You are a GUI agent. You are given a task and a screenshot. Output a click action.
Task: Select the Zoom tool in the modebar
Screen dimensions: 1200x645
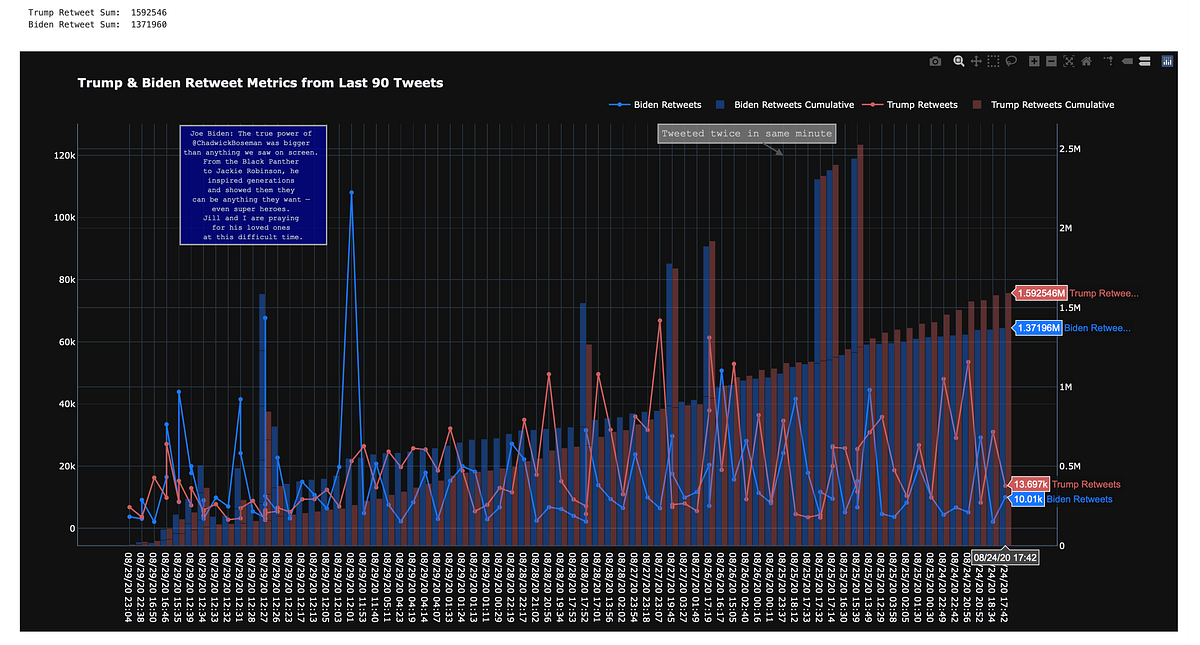tap(958, 61)
